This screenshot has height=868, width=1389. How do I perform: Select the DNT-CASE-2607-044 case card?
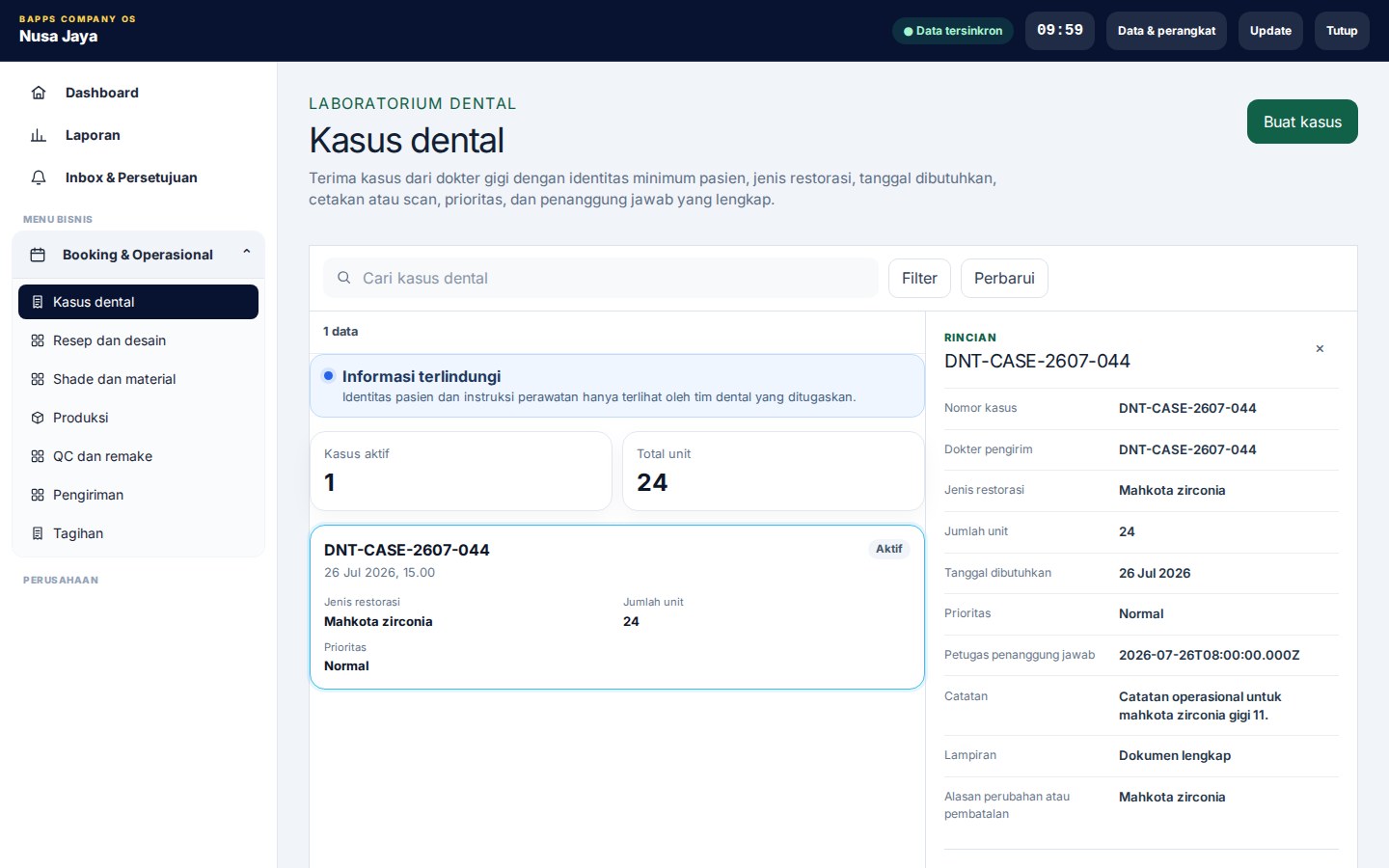(x=617, y=608)
